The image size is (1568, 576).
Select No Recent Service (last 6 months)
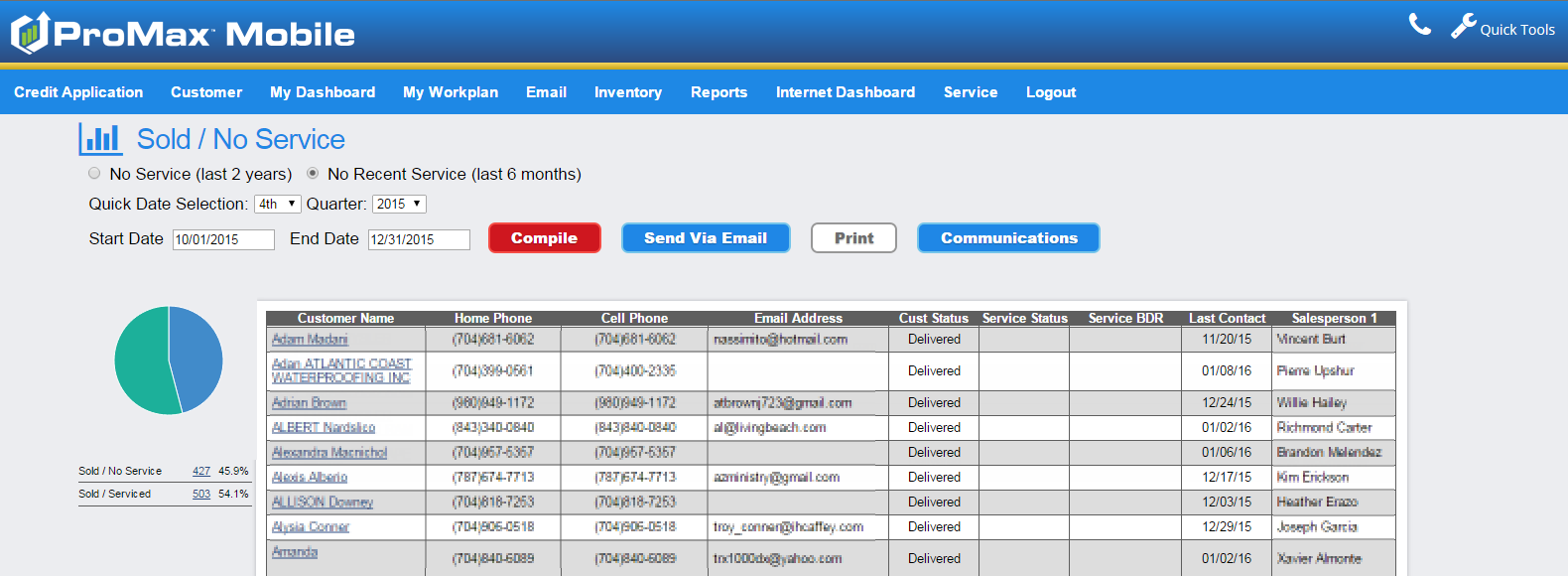(313, 173)
